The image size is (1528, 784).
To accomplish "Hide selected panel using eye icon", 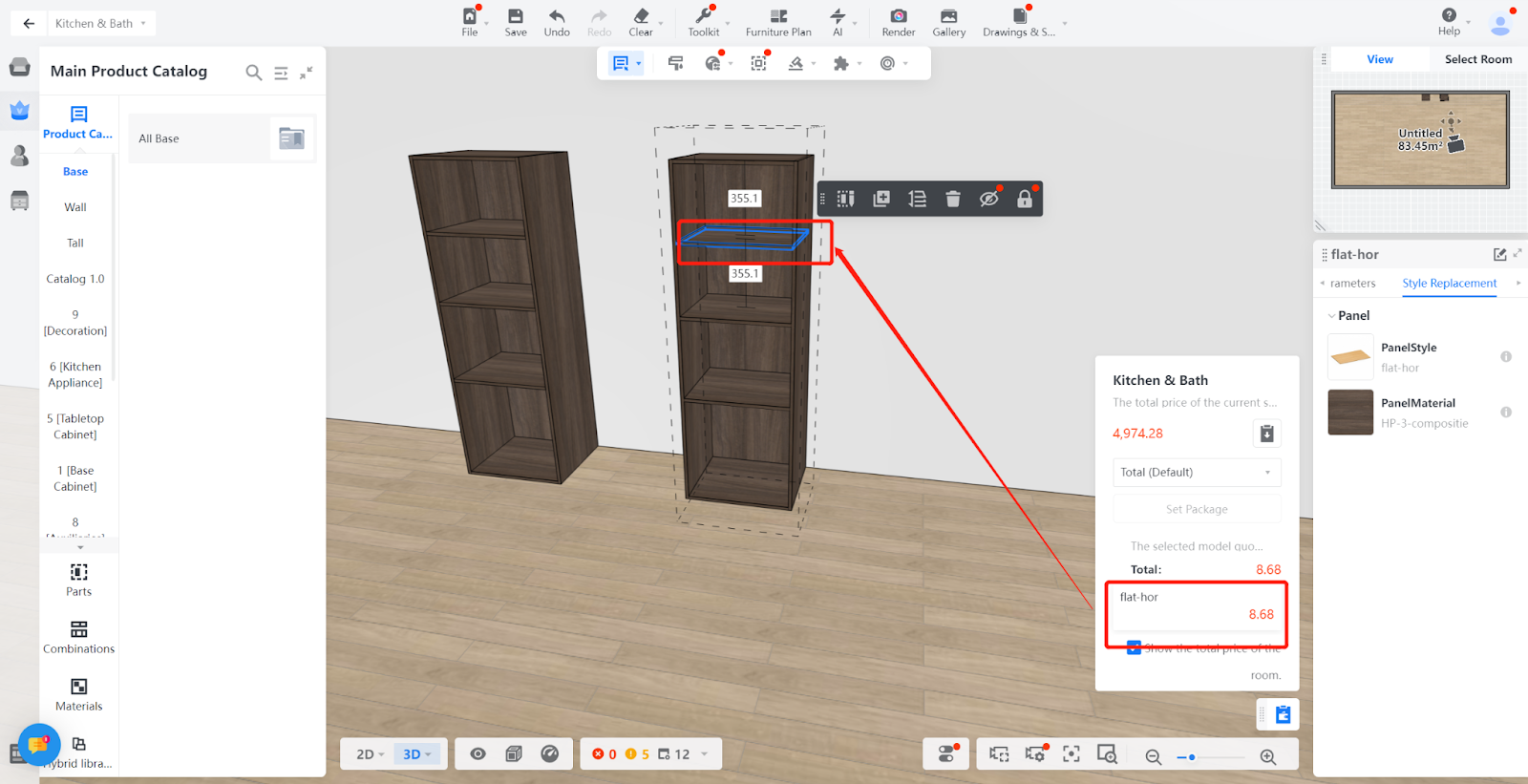I will click(x=988, y=199).
